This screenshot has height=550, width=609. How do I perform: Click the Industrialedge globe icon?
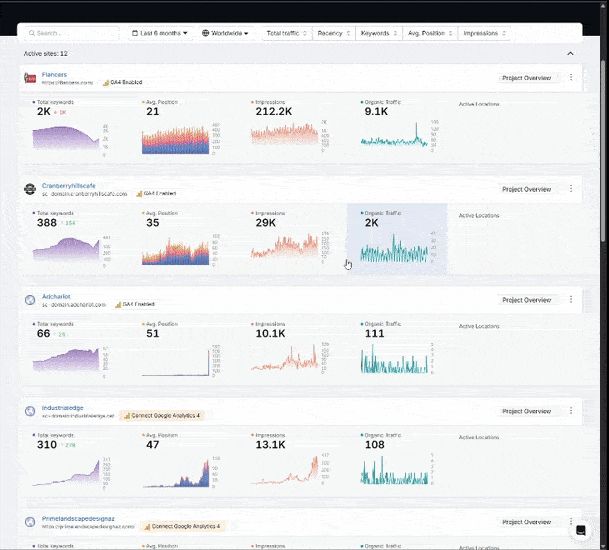coord(30,411)
